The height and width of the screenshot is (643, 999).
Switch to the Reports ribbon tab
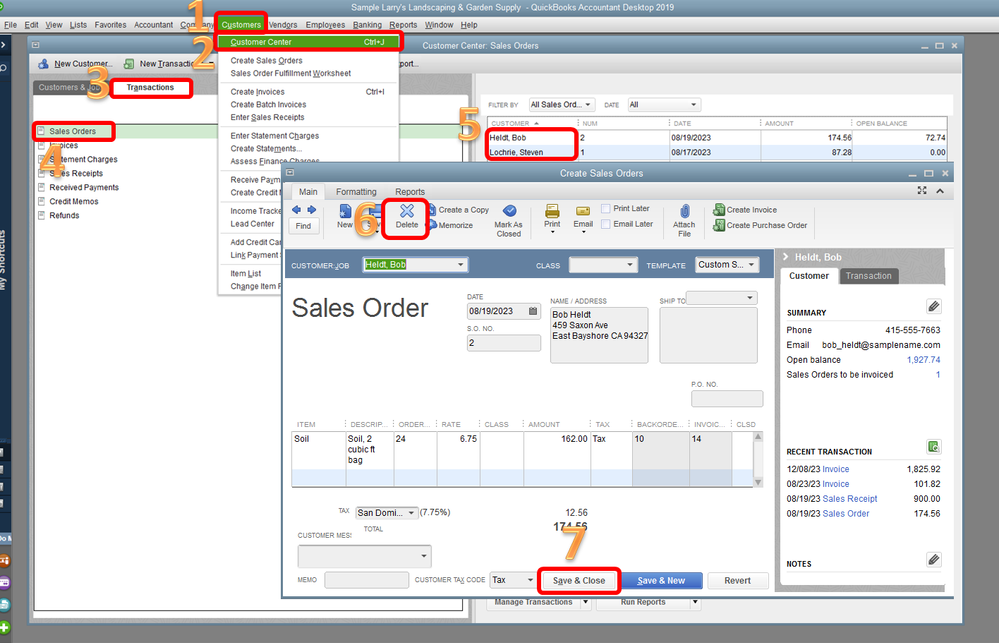[x=410, y=192]
